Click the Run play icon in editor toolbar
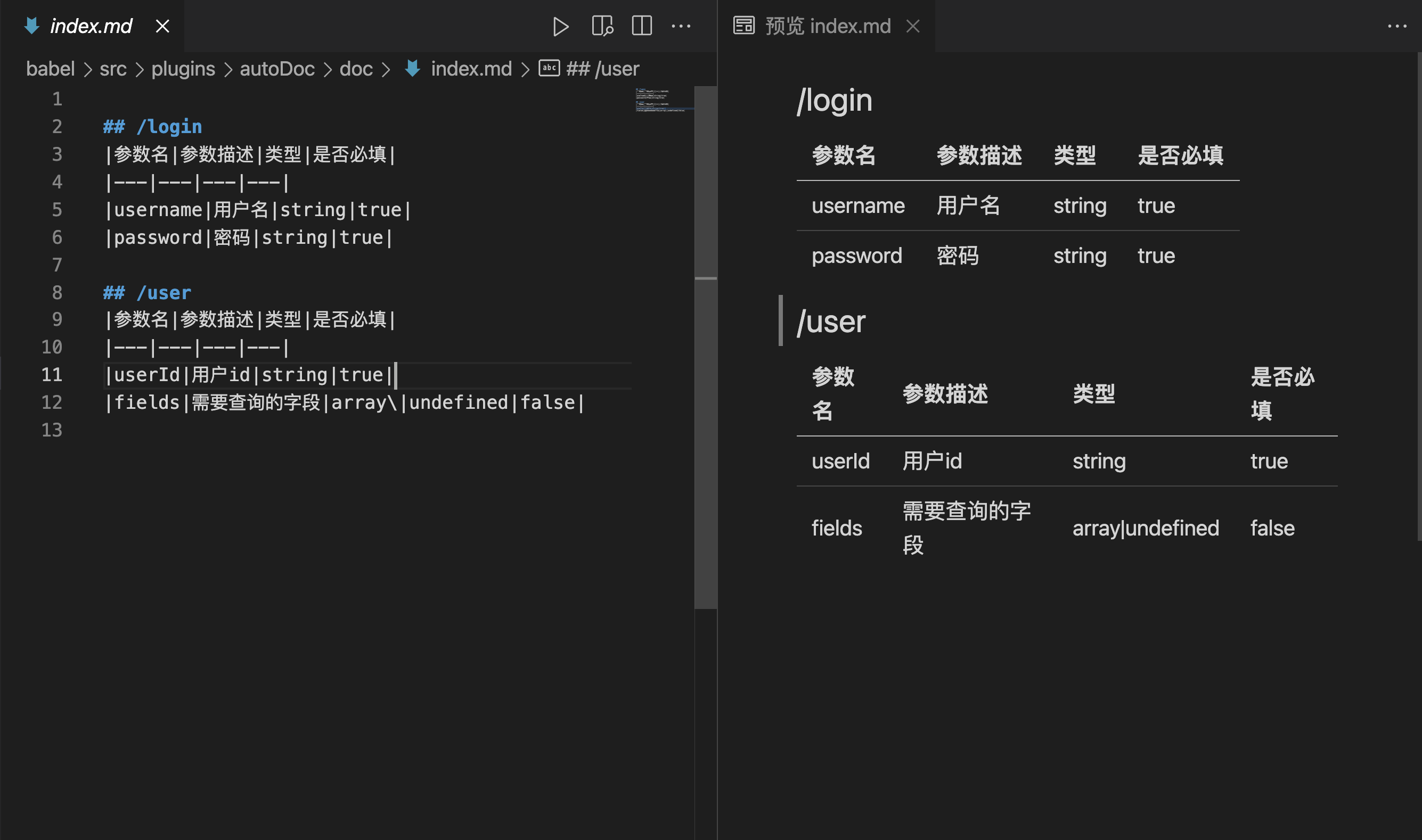1422x840 pixels. tap(560, 27)
